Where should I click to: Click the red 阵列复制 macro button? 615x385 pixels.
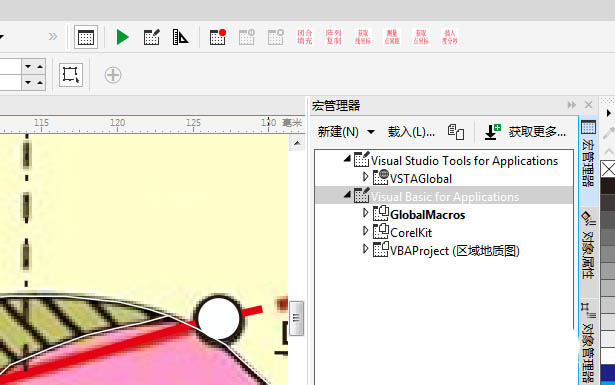pos(334,37)
